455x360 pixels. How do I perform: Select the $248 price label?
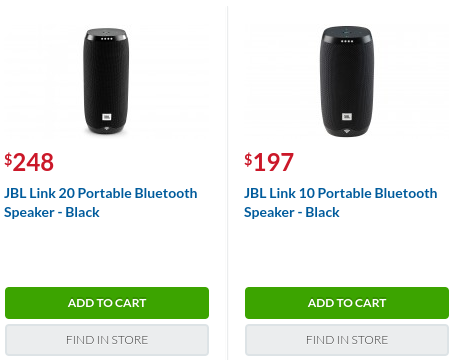29,162
